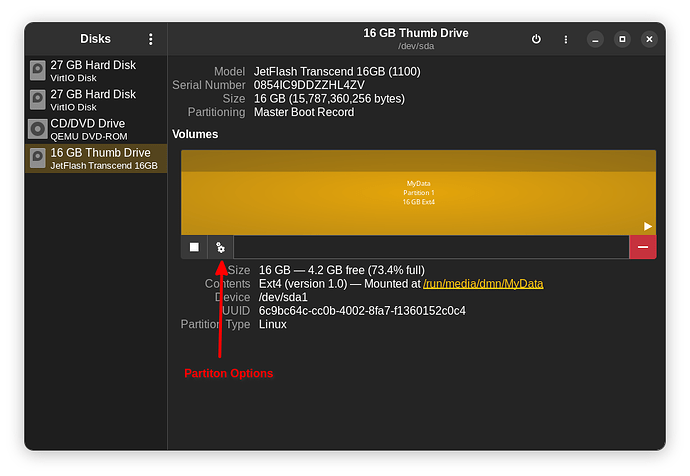Select the CD/DVD Drive entry

96,129
